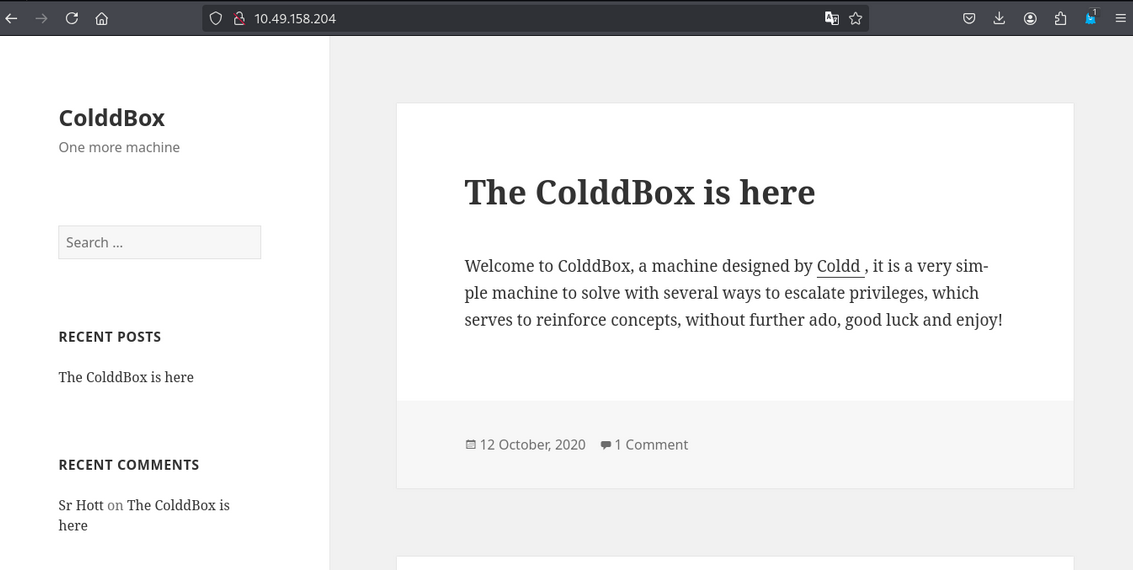The image size is (1133, 570).
Task: Open tracking protection shield icon
Action: tap(215, 18)
